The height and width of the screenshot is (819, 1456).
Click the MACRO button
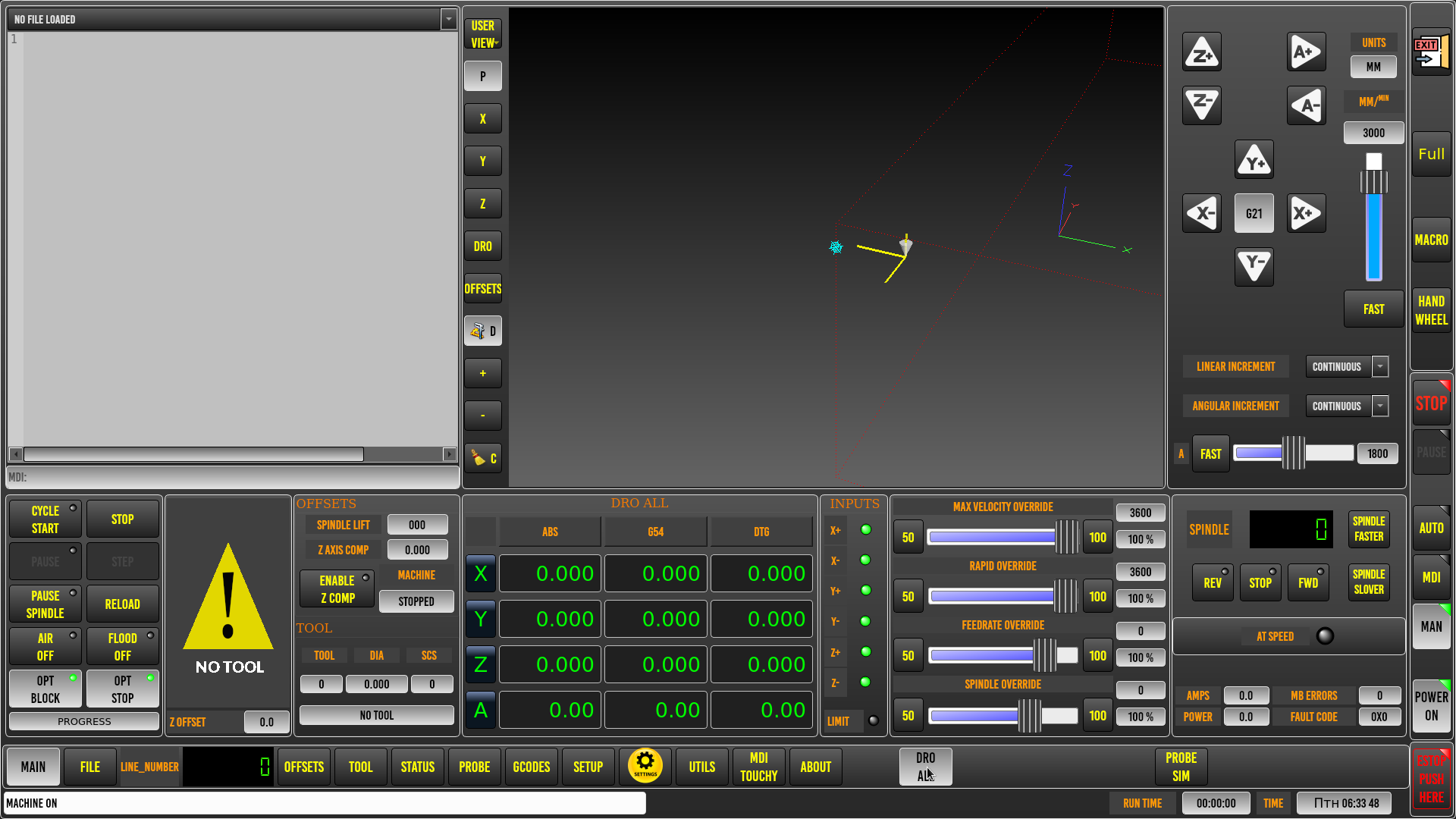1431,240
